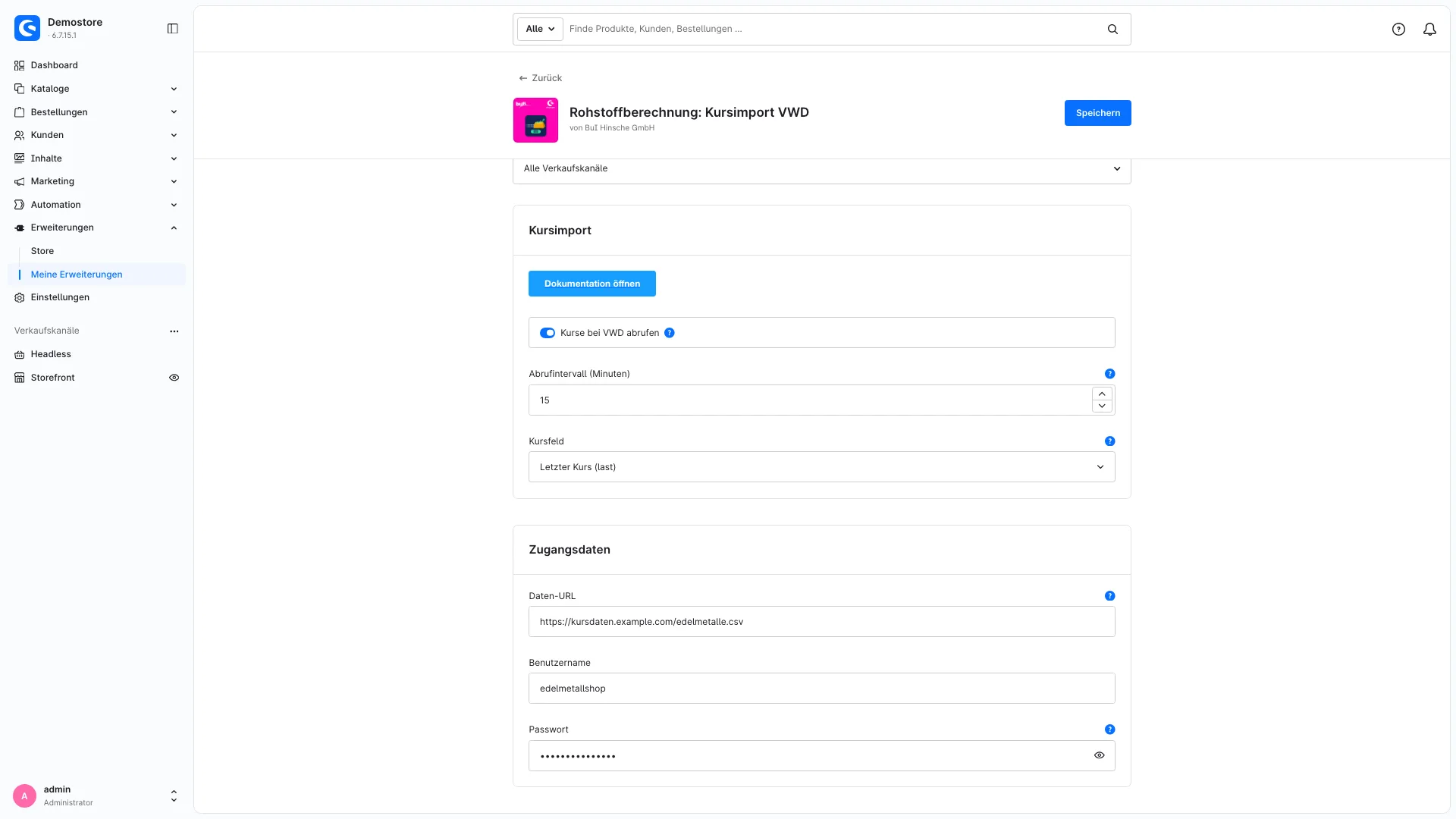The height and width of the screenshot is (819, 1456).
Task: Open the help circle icon in the header
Action: (x=1398, y=29)
